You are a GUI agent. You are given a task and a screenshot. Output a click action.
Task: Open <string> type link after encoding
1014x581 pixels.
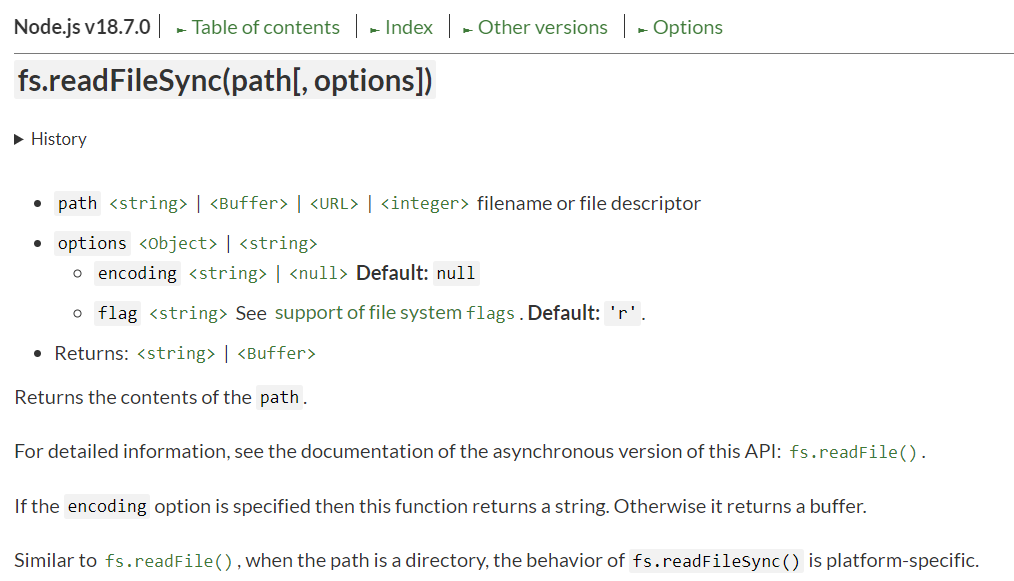228,274
